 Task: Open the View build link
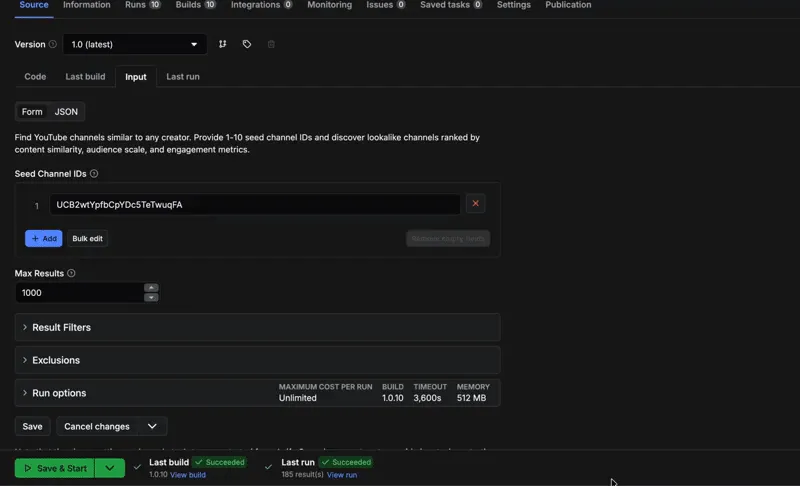pyautogui.click(x=188, y=475)
